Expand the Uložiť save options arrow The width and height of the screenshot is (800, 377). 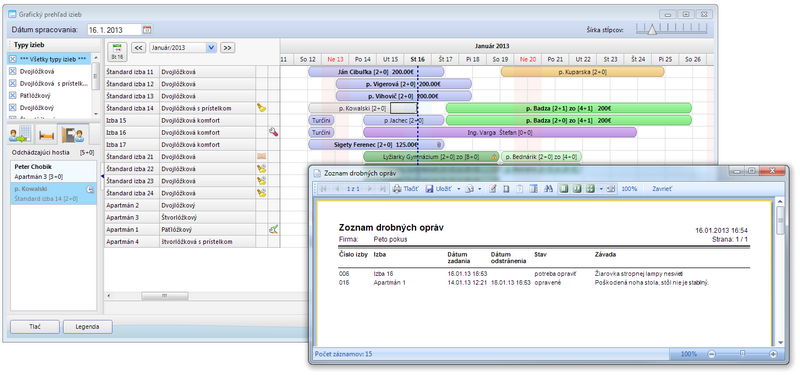(458, 189)
